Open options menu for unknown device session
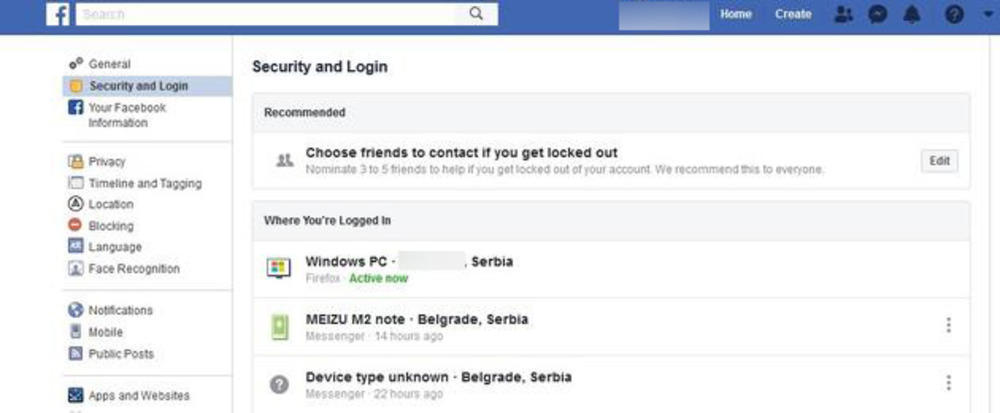The width and height of the screenshot is (1000, 413). (948, 383)
